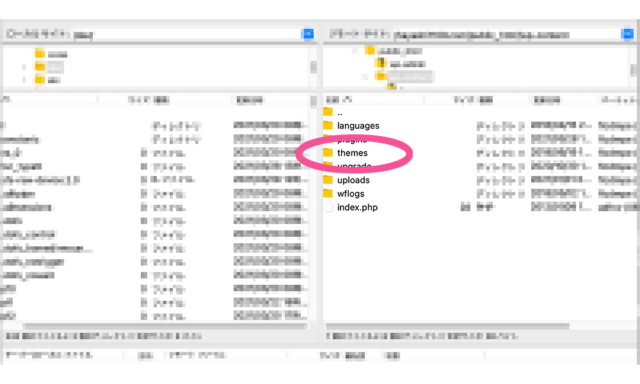Screen dimensions: 640x384
Task: Select the themes folder icon
Action: click(328, 153)
